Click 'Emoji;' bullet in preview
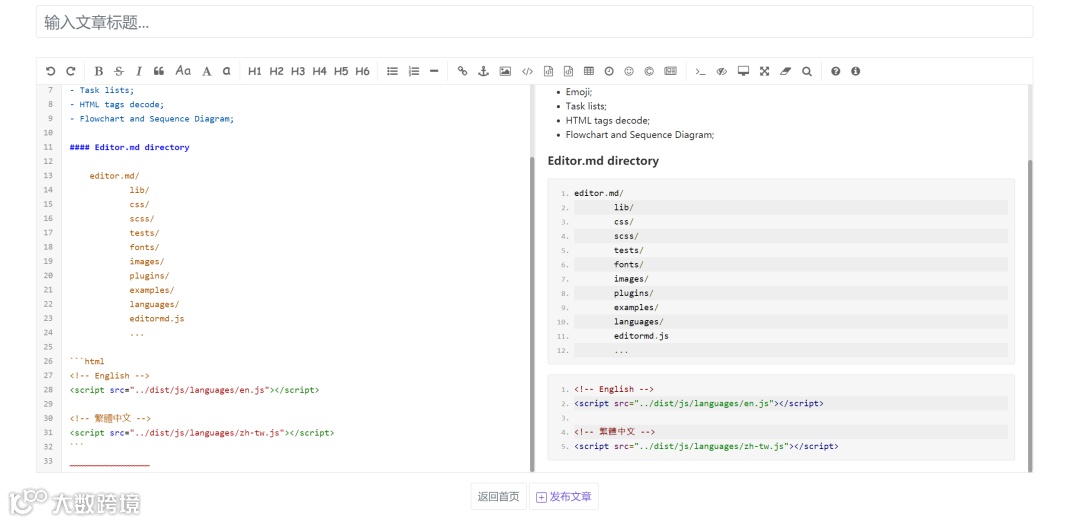1080x523 pixels. tap(579, 92)
